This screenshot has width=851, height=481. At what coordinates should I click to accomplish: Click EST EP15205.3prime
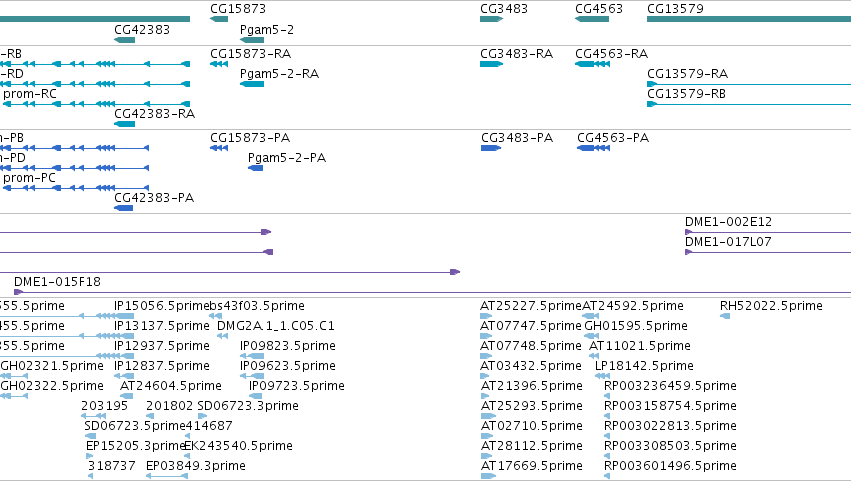pos(136,447)
